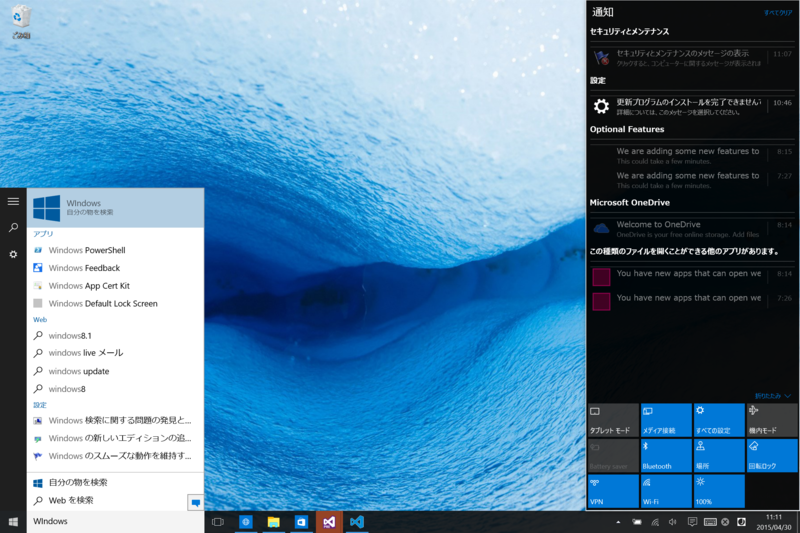Image resolution: width=800 pixels, height=533 pixels.
Task: Open Windows Feedback from search results
Action: click(115, 268)
